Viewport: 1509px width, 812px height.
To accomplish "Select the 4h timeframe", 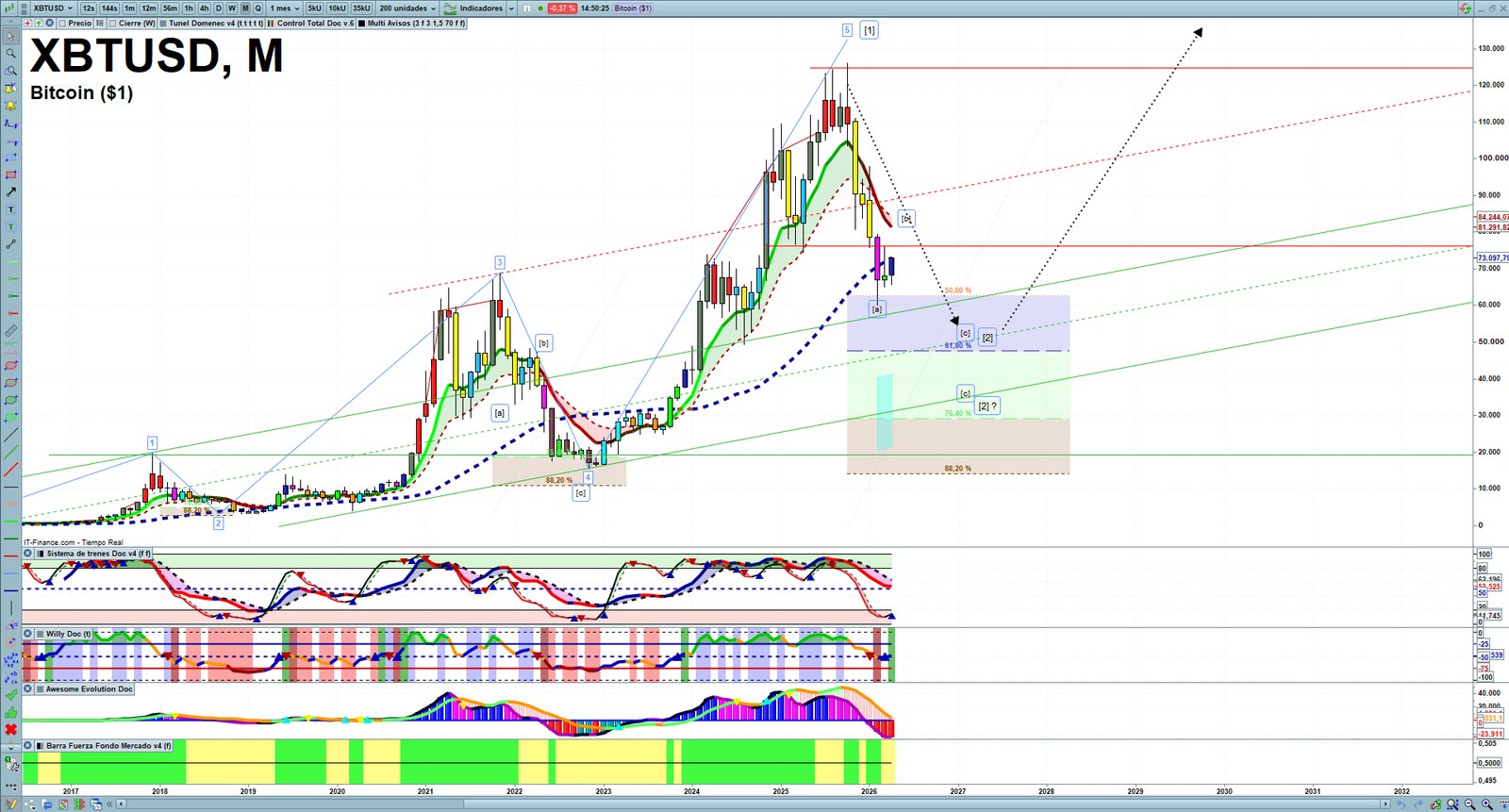I will pos(204,8).
